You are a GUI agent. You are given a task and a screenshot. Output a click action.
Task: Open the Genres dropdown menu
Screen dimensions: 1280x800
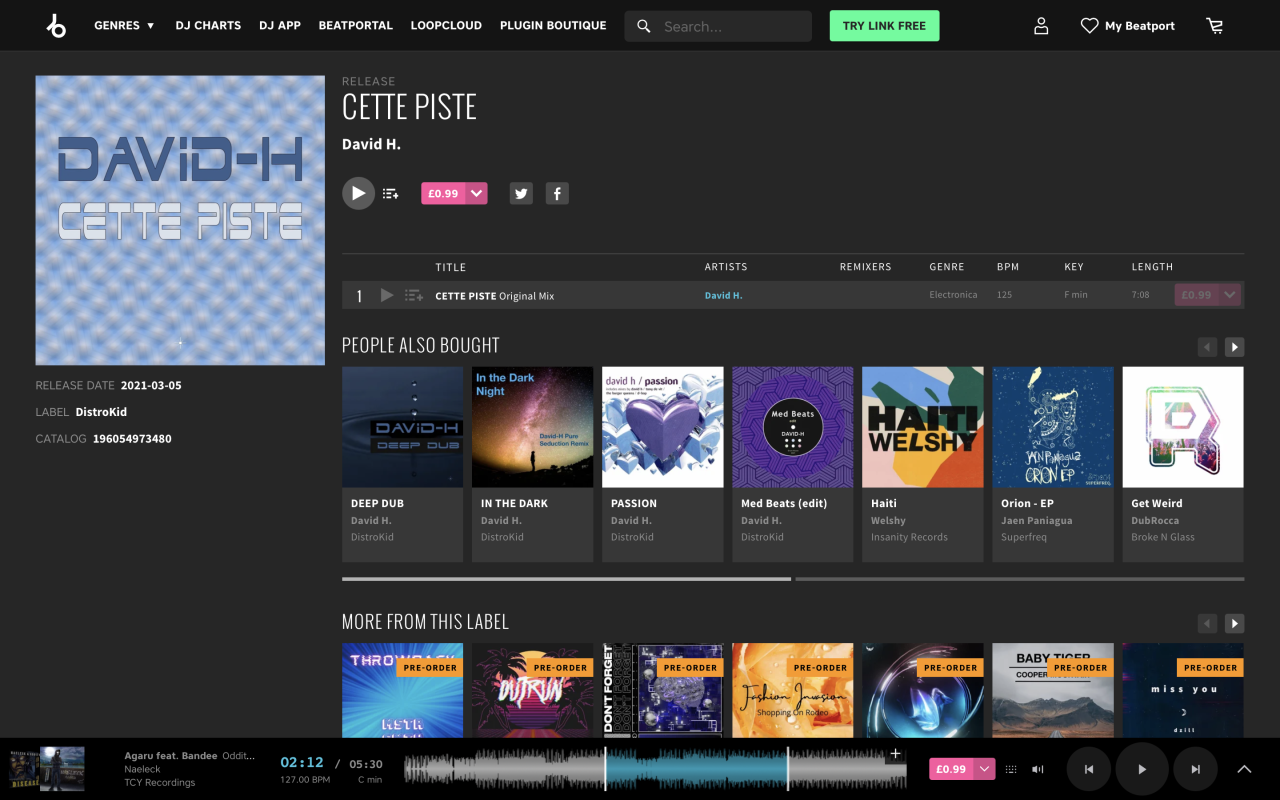click(x=125, y=26)
